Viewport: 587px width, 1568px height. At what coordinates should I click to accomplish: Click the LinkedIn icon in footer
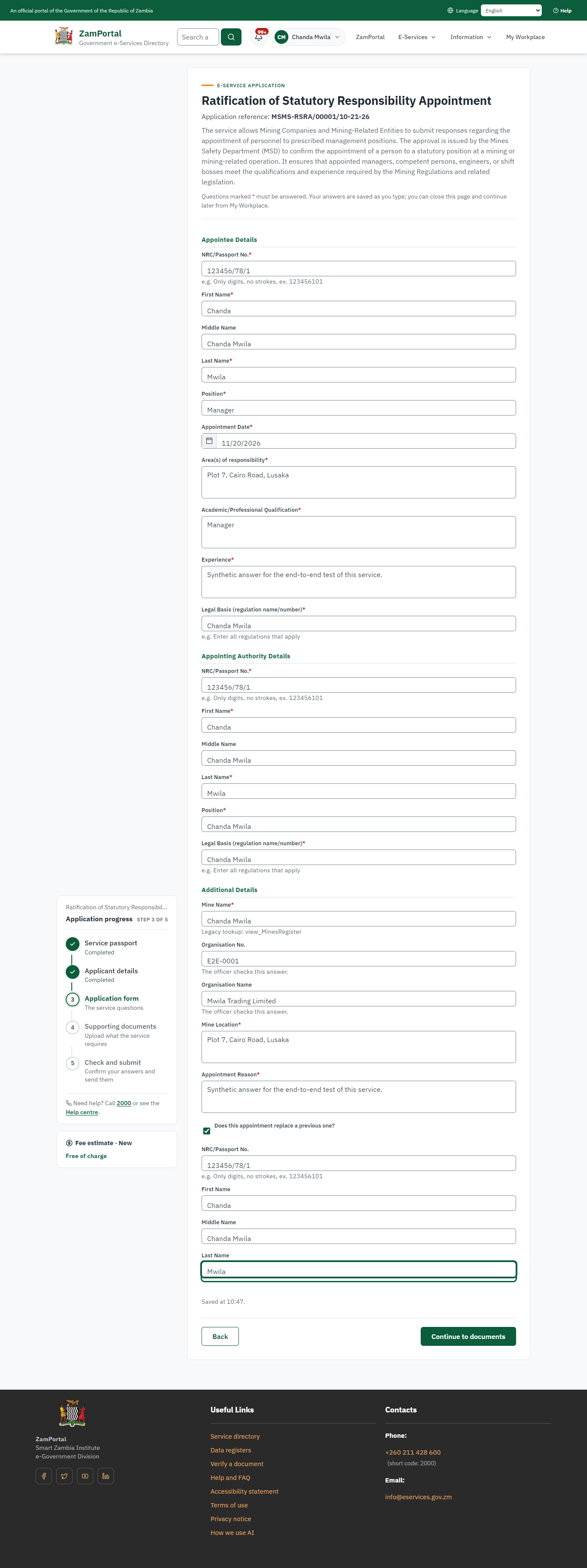pos(106,1476)
